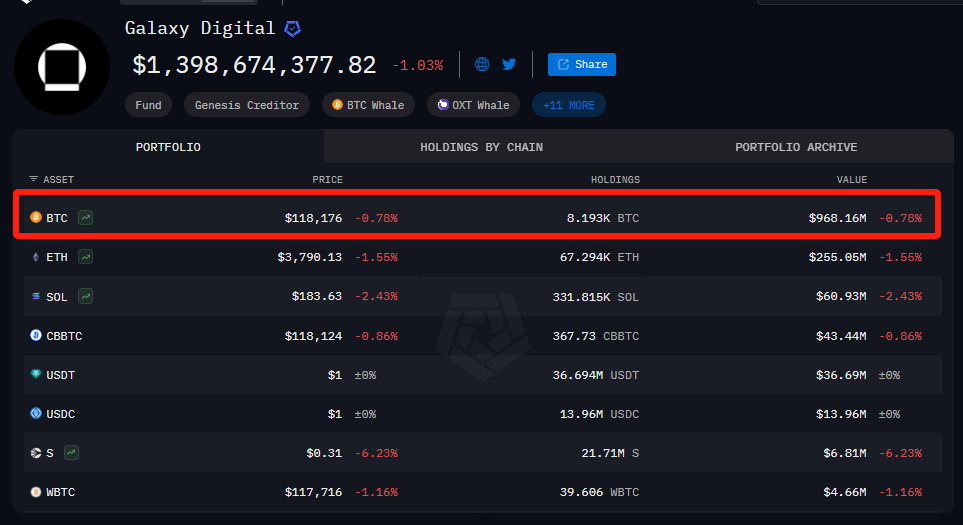Viewport: 963px width, 525px height.
Task: Click the S token icon
Action: coord(36,453)
